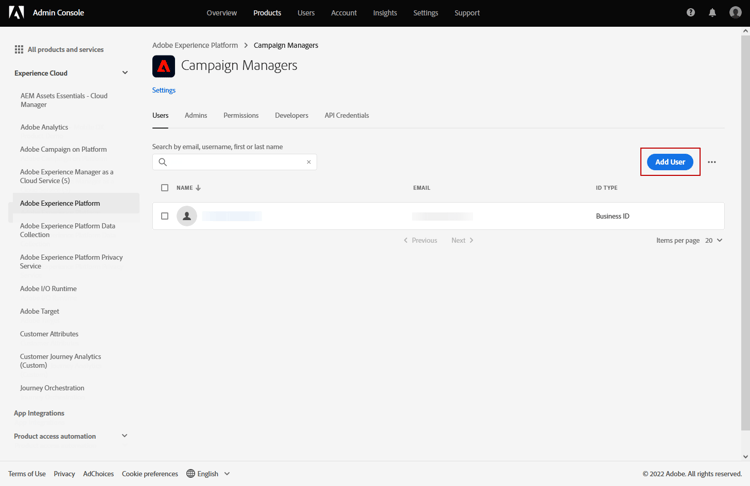The width and height of the screenshot is (750, 486).
Task: Open the more options ellipsis menu
Action: pos(712,162)
